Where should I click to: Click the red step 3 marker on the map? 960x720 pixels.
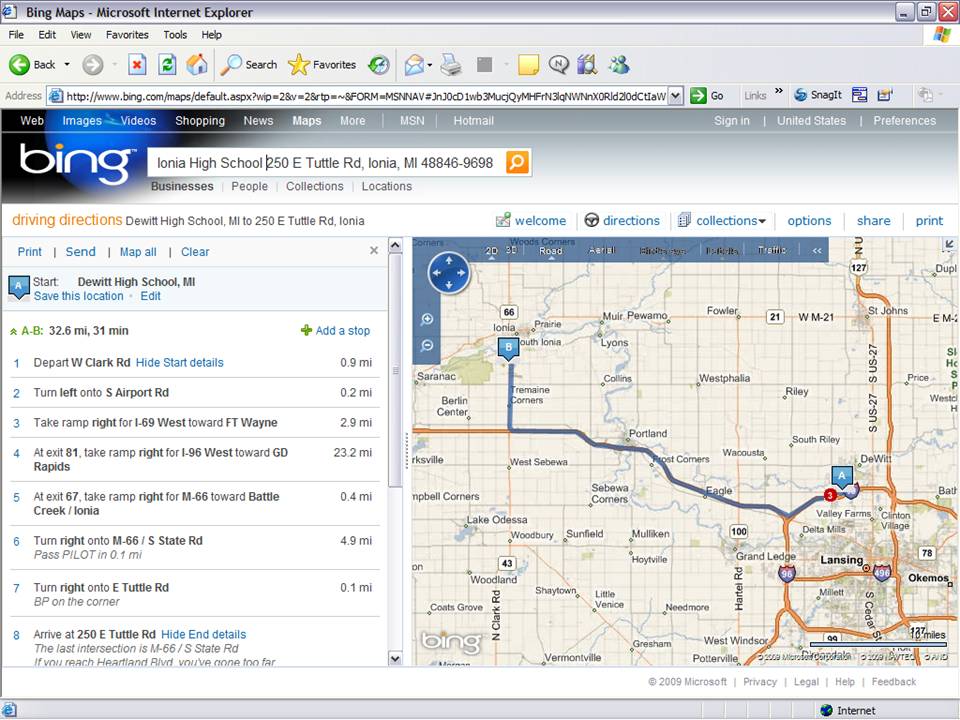tap(830, 495)
